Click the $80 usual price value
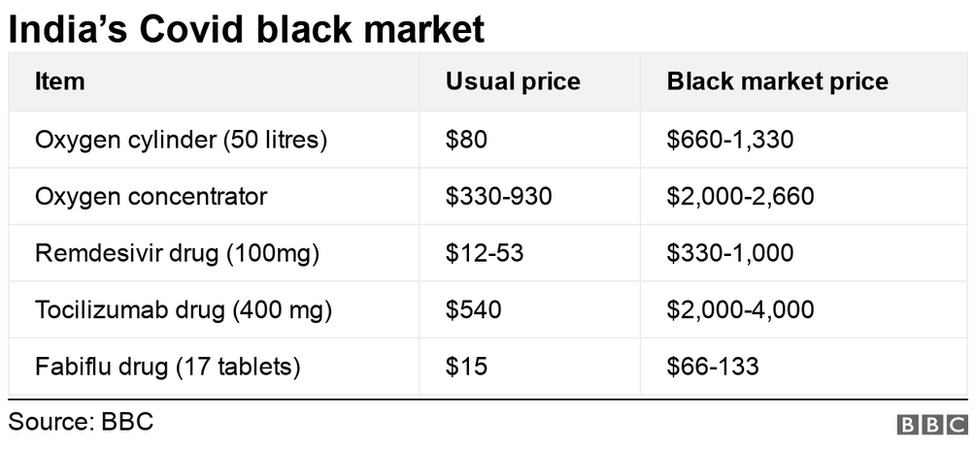 tap(466, 140)
